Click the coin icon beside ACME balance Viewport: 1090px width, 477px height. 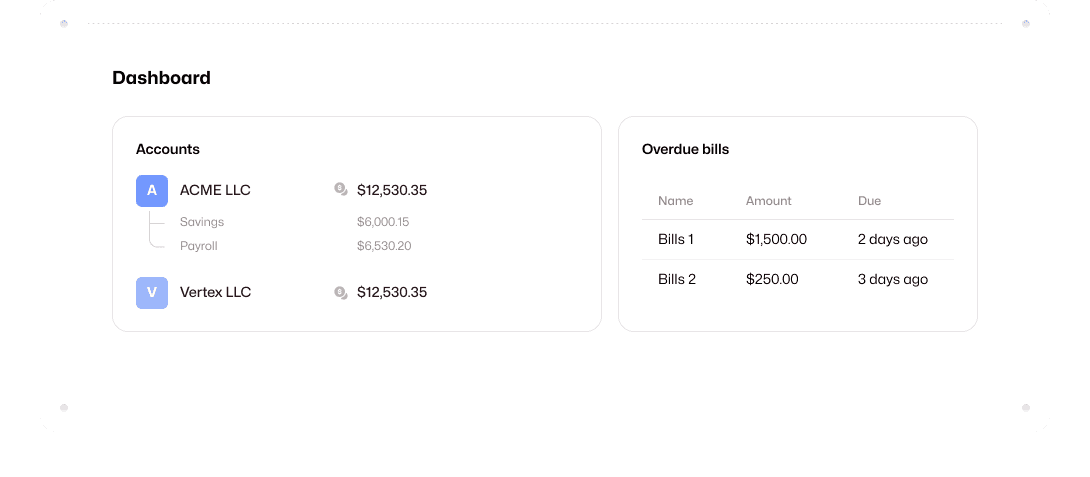click(x=341, y=189)
